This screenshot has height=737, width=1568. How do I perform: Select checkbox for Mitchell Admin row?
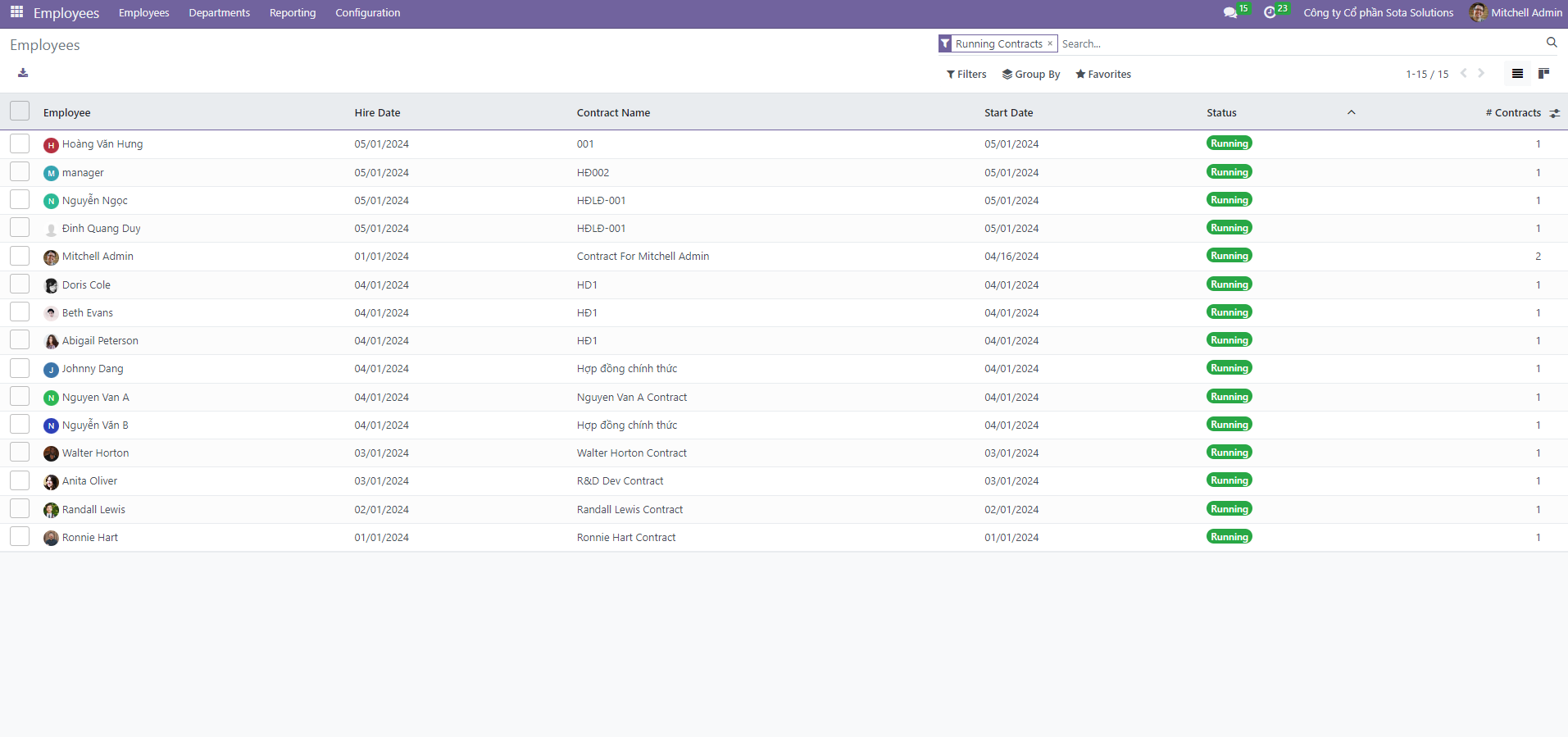point(20,256)
